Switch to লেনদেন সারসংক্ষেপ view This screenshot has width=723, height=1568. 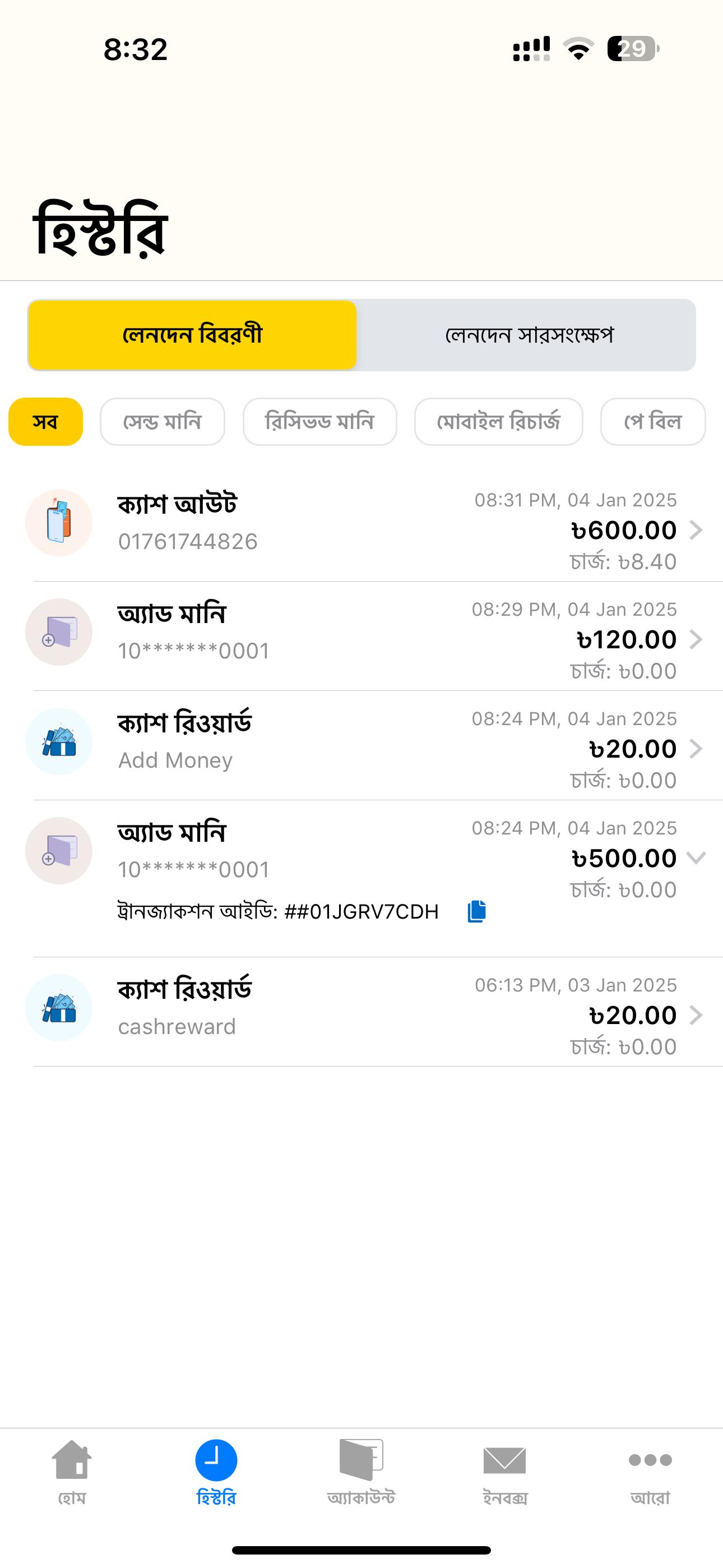point(529,335)
